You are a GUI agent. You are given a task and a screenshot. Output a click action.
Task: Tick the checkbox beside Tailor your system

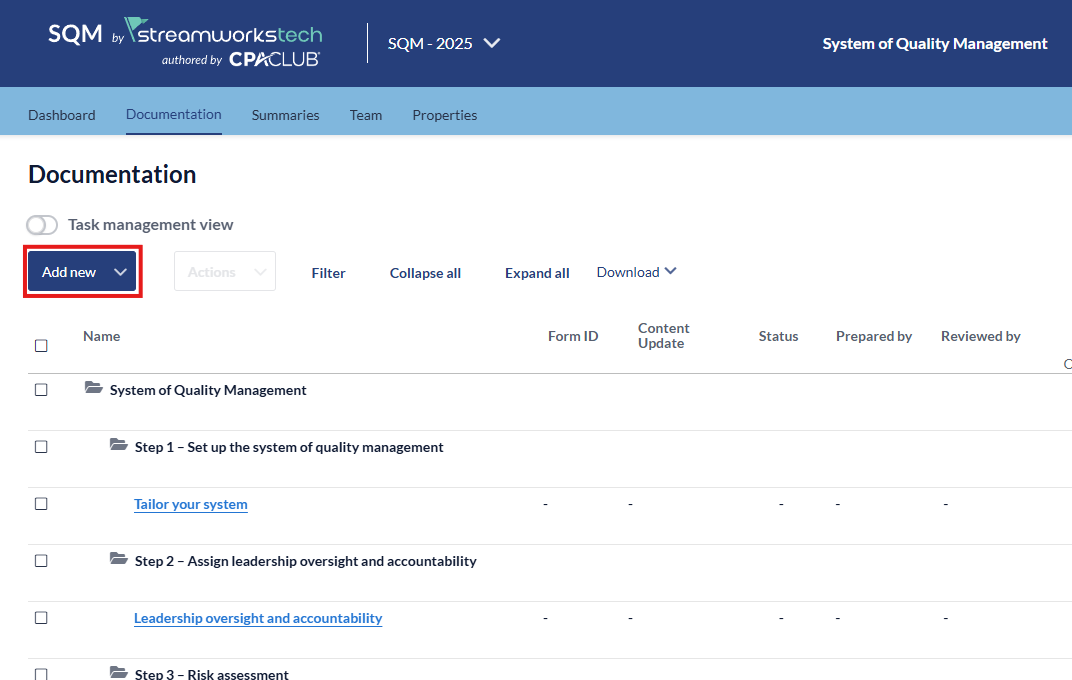click(41, 504)
